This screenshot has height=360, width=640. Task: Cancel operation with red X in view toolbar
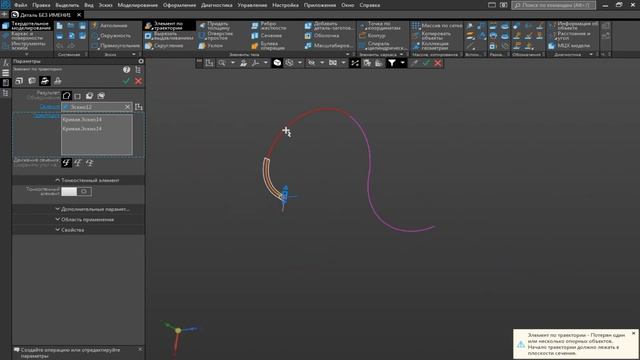click(x=438, y=63)
